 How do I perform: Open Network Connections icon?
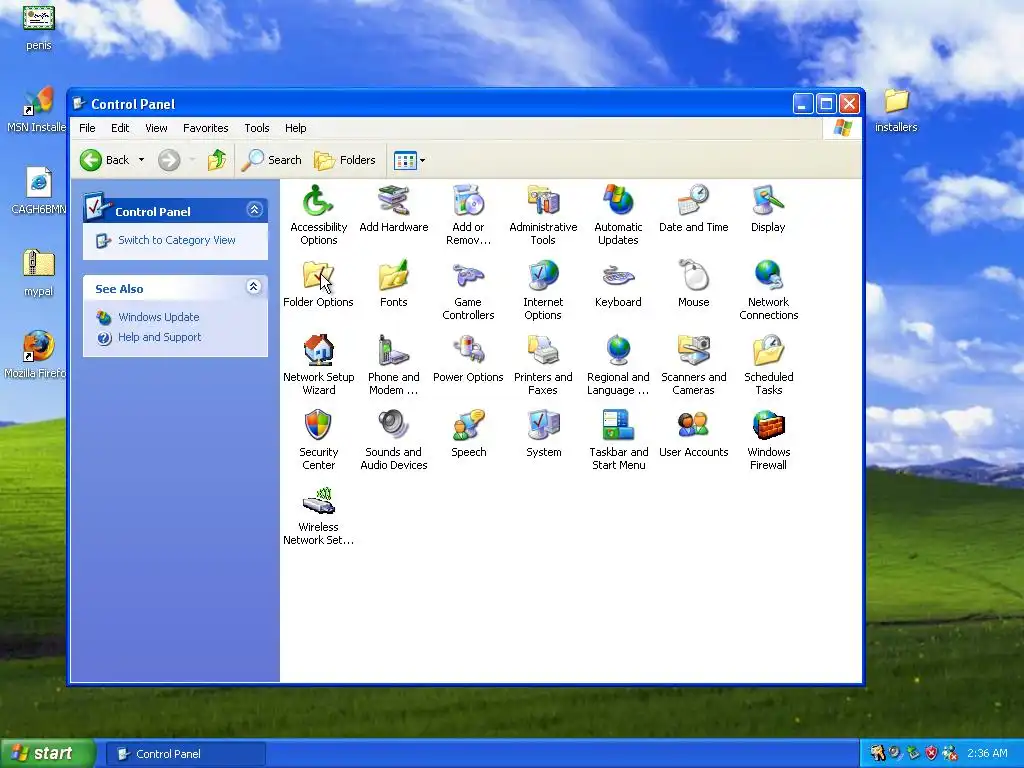768,289
